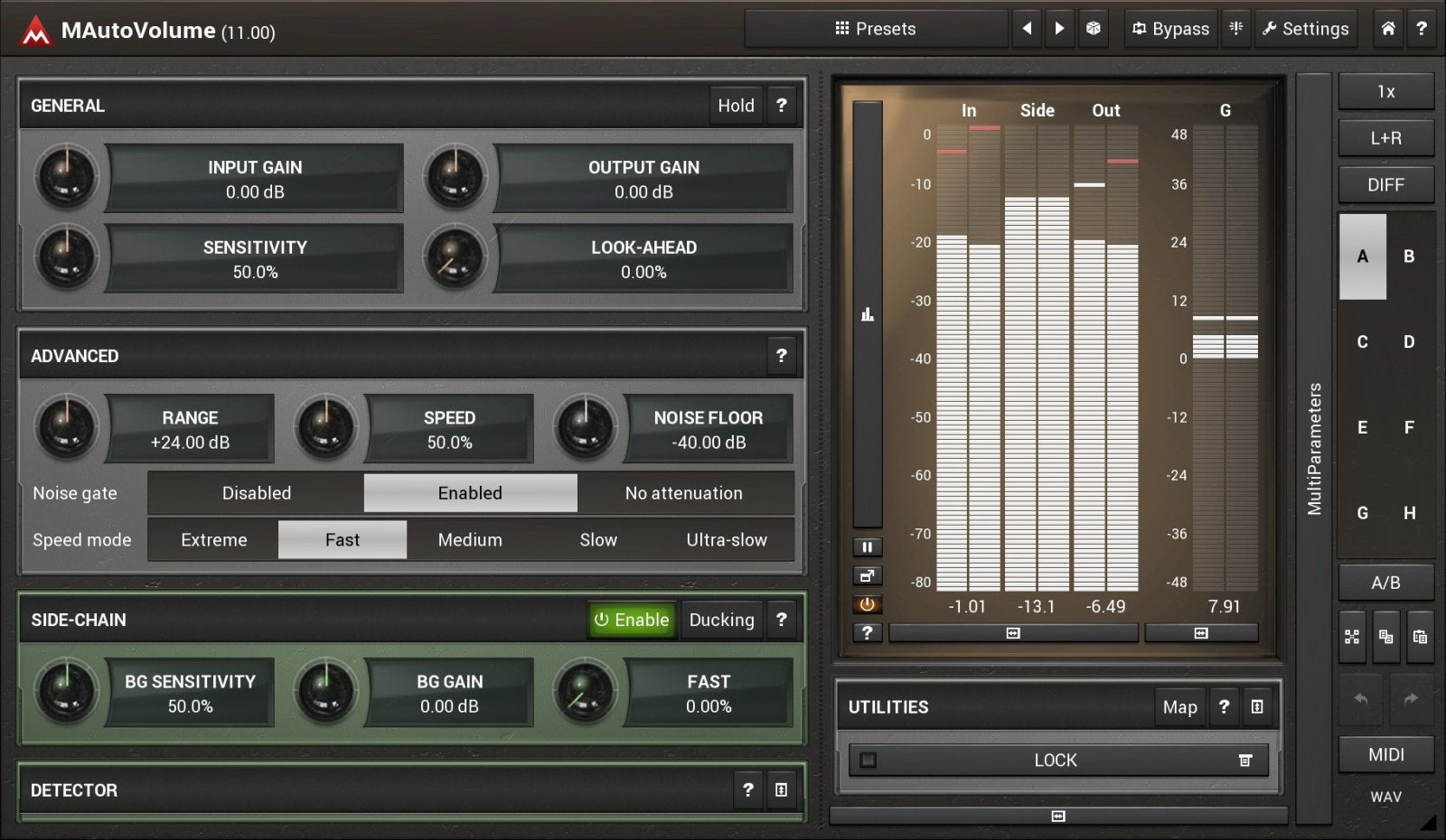Copy settings using the copy icon

[1387, 637]
